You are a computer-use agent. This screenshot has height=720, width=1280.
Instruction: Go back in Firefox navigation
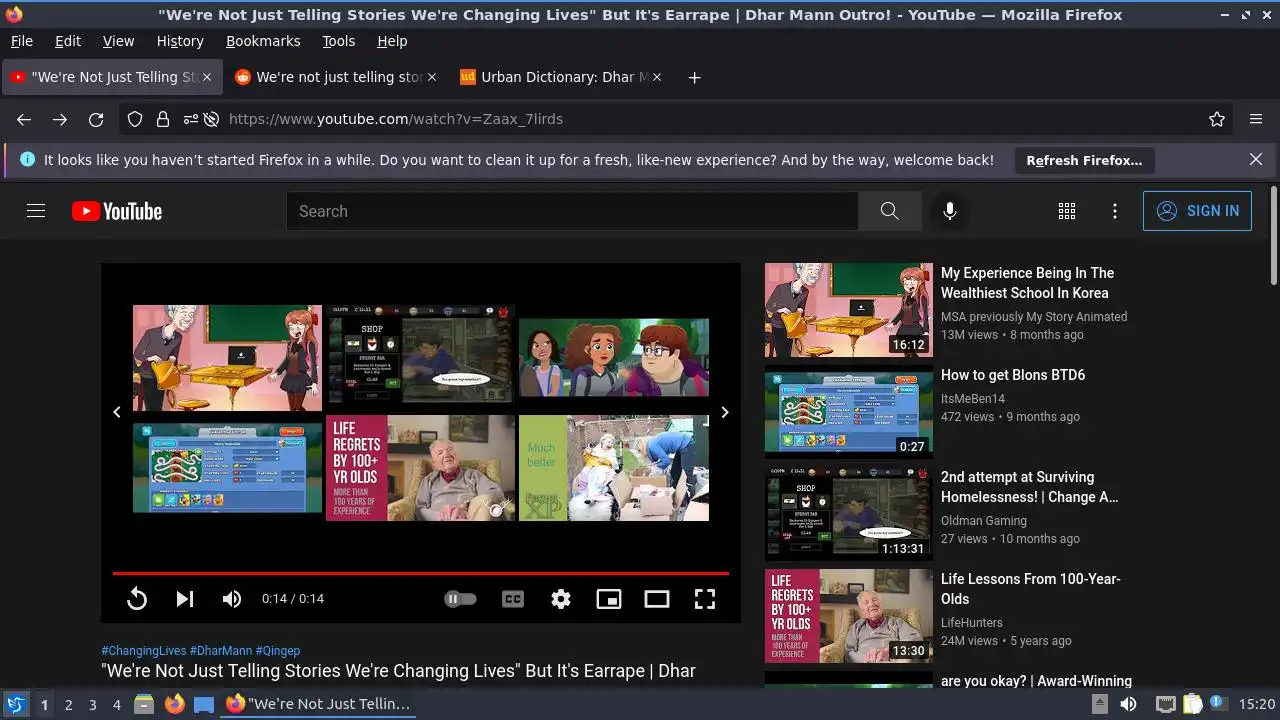tap(24, 119)
